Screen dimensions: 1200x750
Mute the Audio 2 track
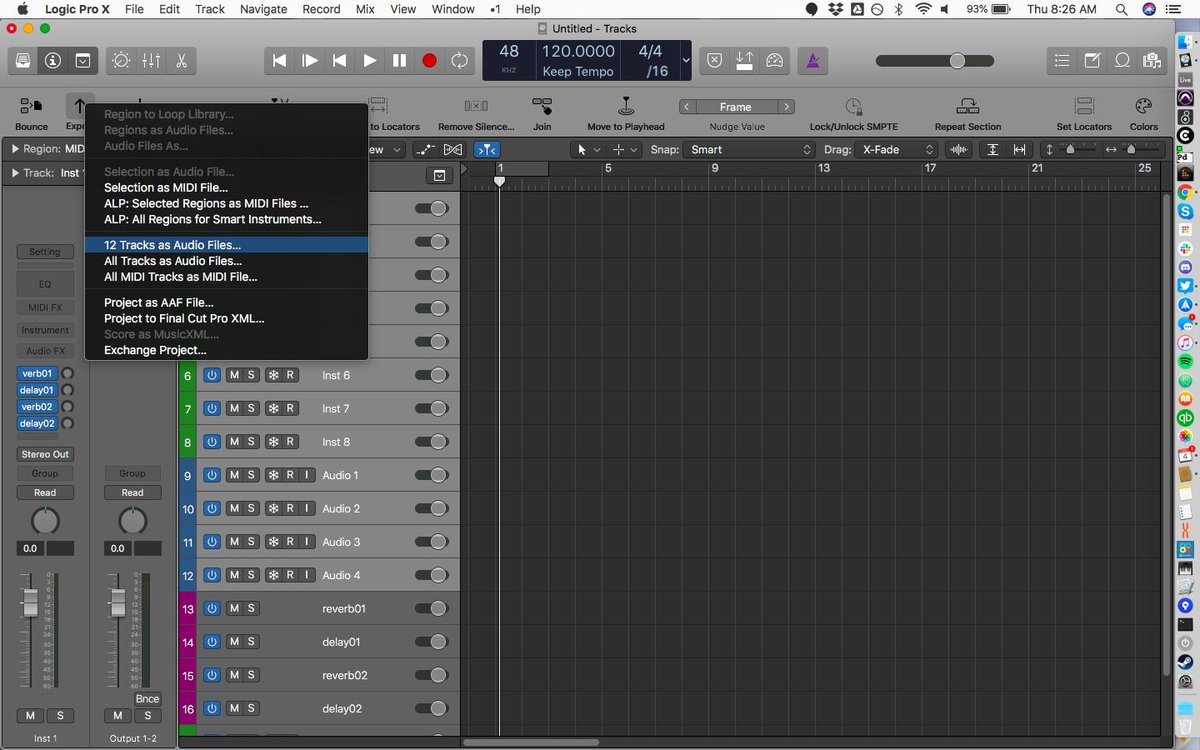pyautogui.click(x=234, y=508)
